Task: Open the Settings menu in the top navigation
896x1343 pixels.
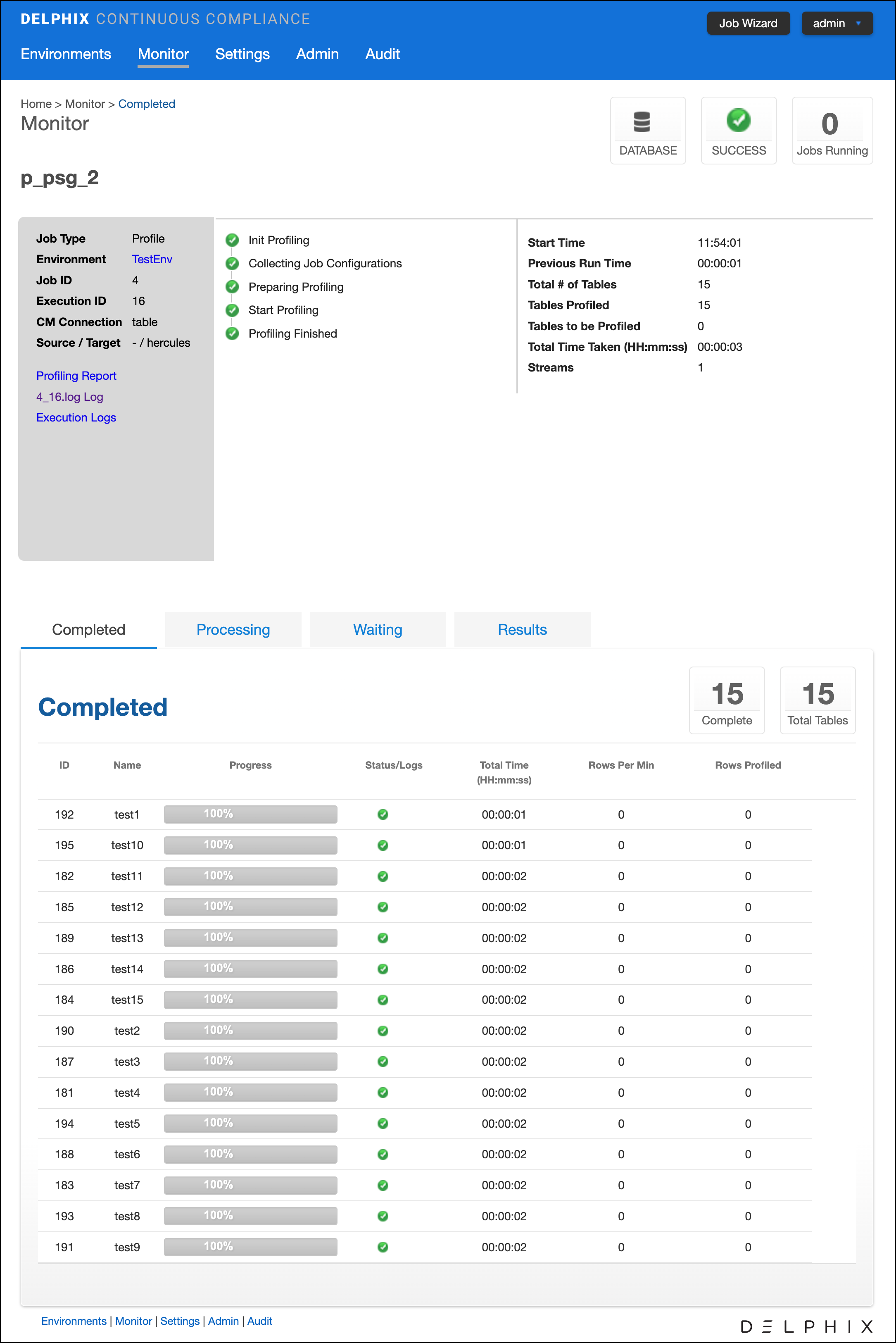Action: [242, 54]
